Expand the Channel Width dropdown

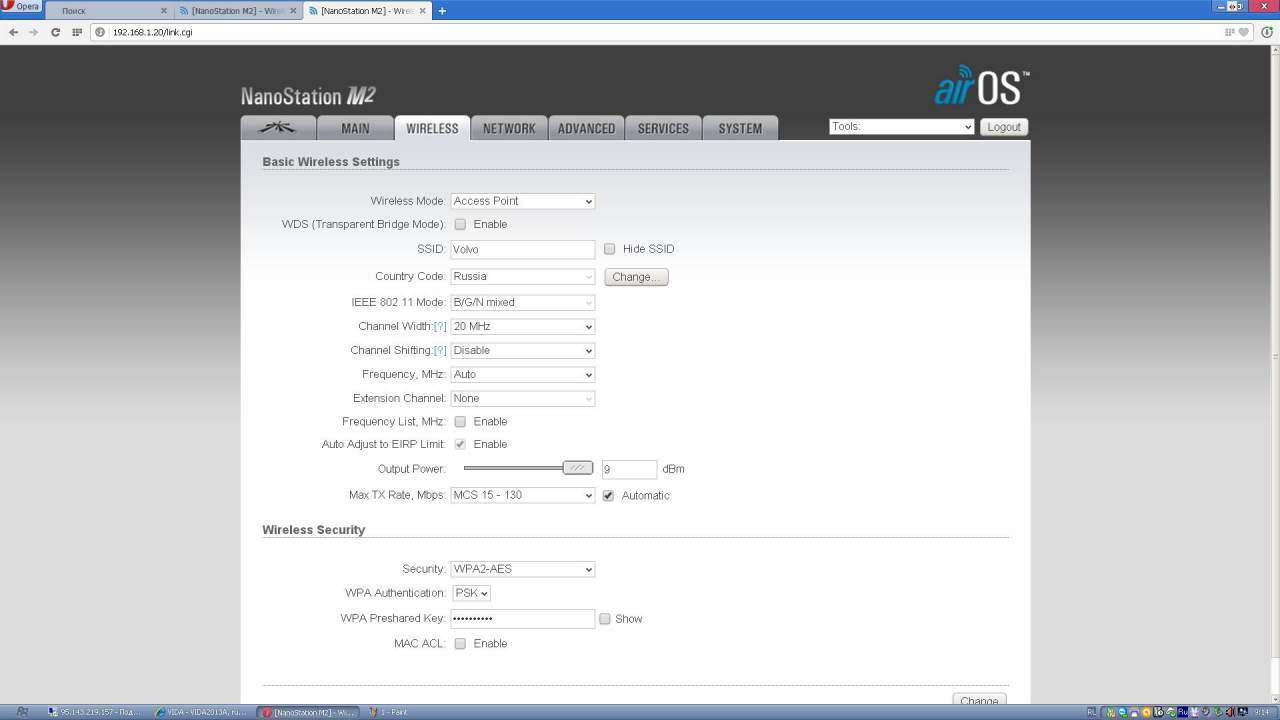[x=523, y=327]
